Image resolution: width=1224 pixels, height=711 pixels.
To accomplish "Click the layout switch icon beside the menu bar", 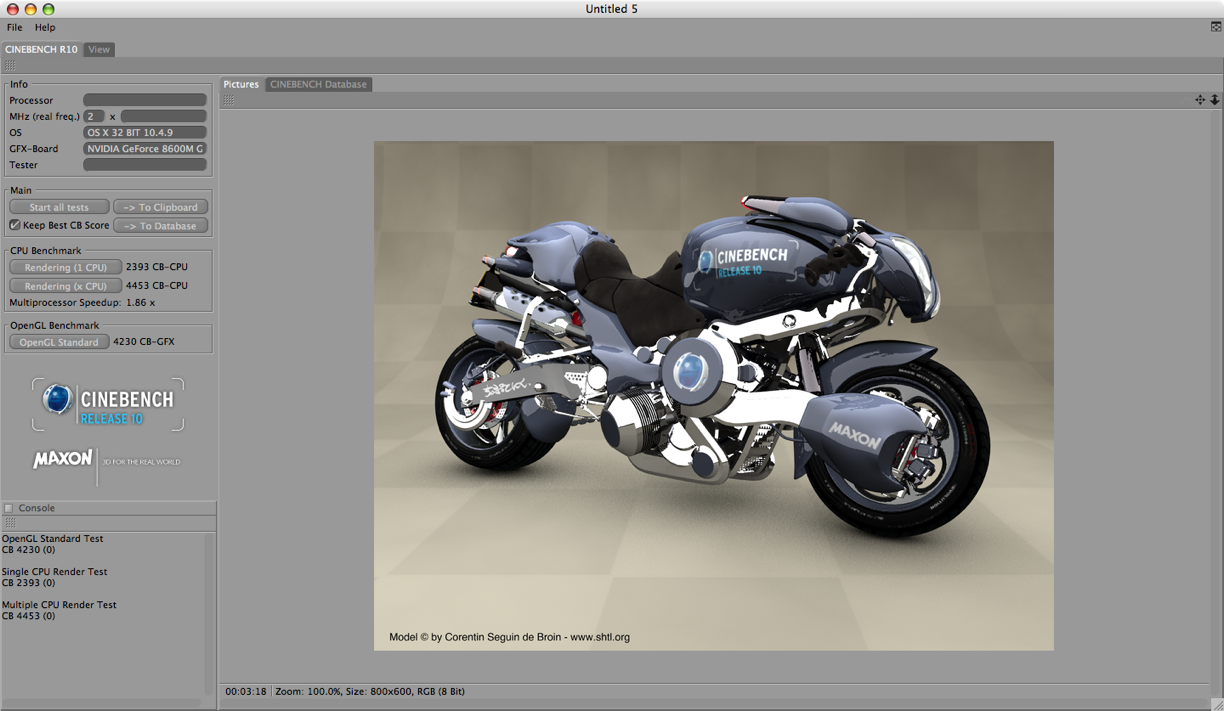I will coord(1215,27).
